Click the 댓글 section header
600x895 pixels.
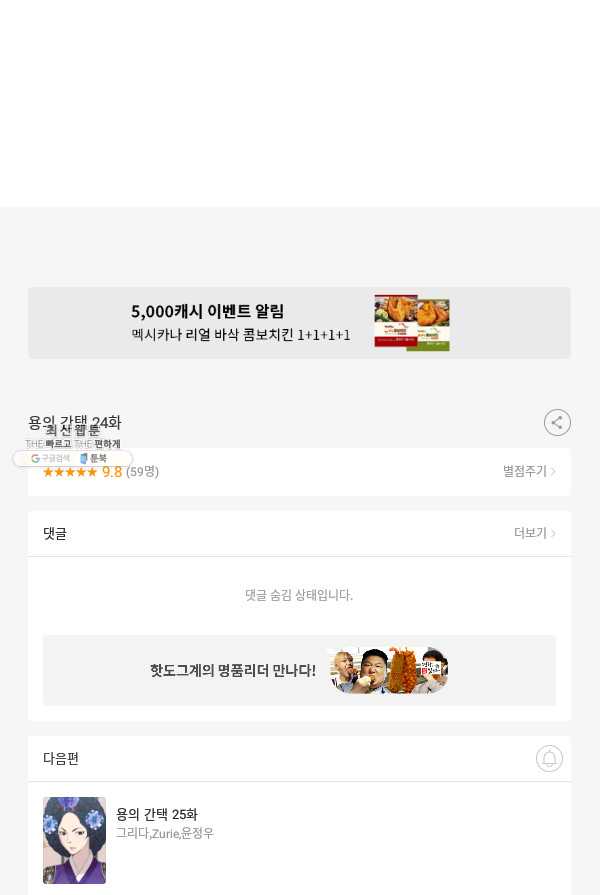click(x=55, y=534)
